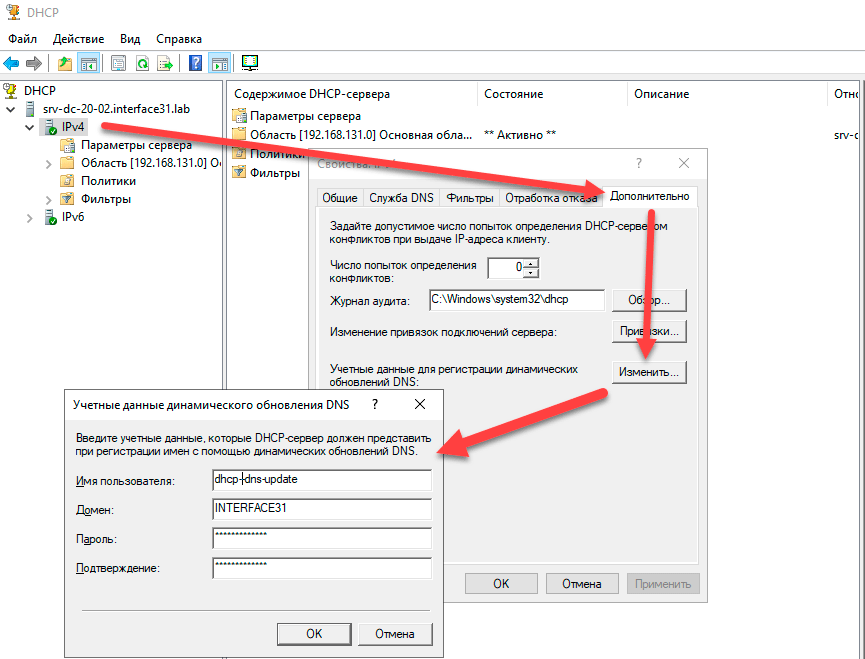
Task: Switch to the Фильтры tab in properties
Action: point(469,198)
